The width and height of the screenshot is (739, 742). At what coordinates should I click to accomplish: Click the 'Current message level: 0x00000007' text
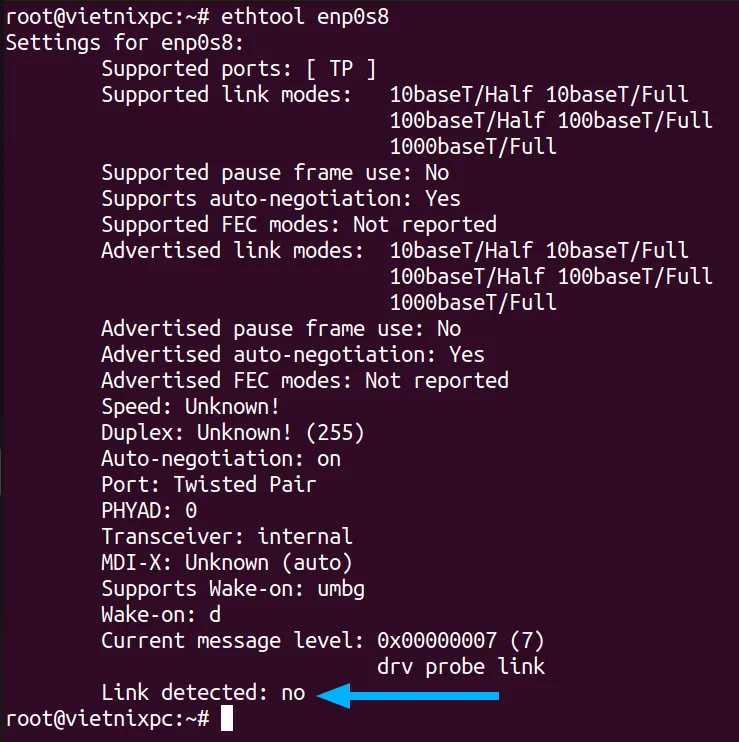(x=299, y=641)
